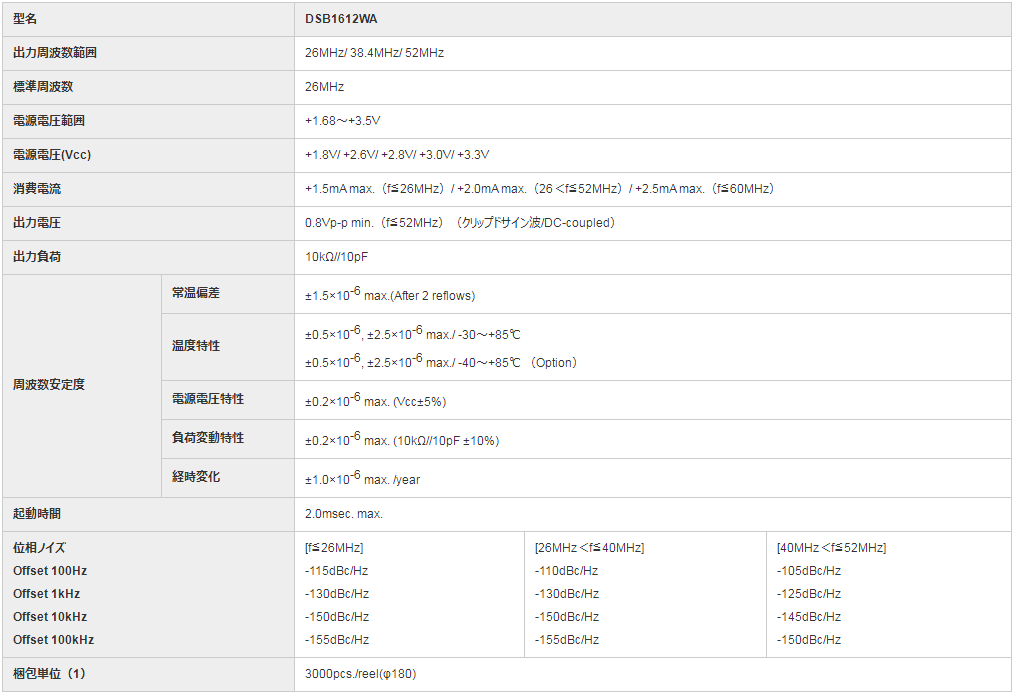Click the -40～+85℃ (Option) temperature line
The width and height of the screenshot is (1015, 695).
(441, 362)
